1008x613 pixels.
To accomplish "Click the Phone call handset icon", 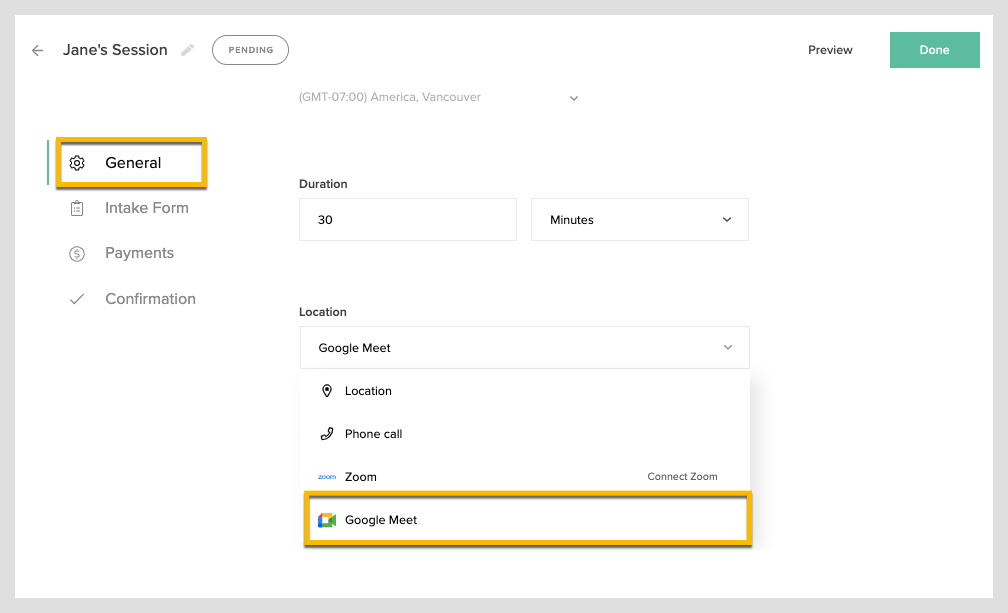I will coord(327,434).
